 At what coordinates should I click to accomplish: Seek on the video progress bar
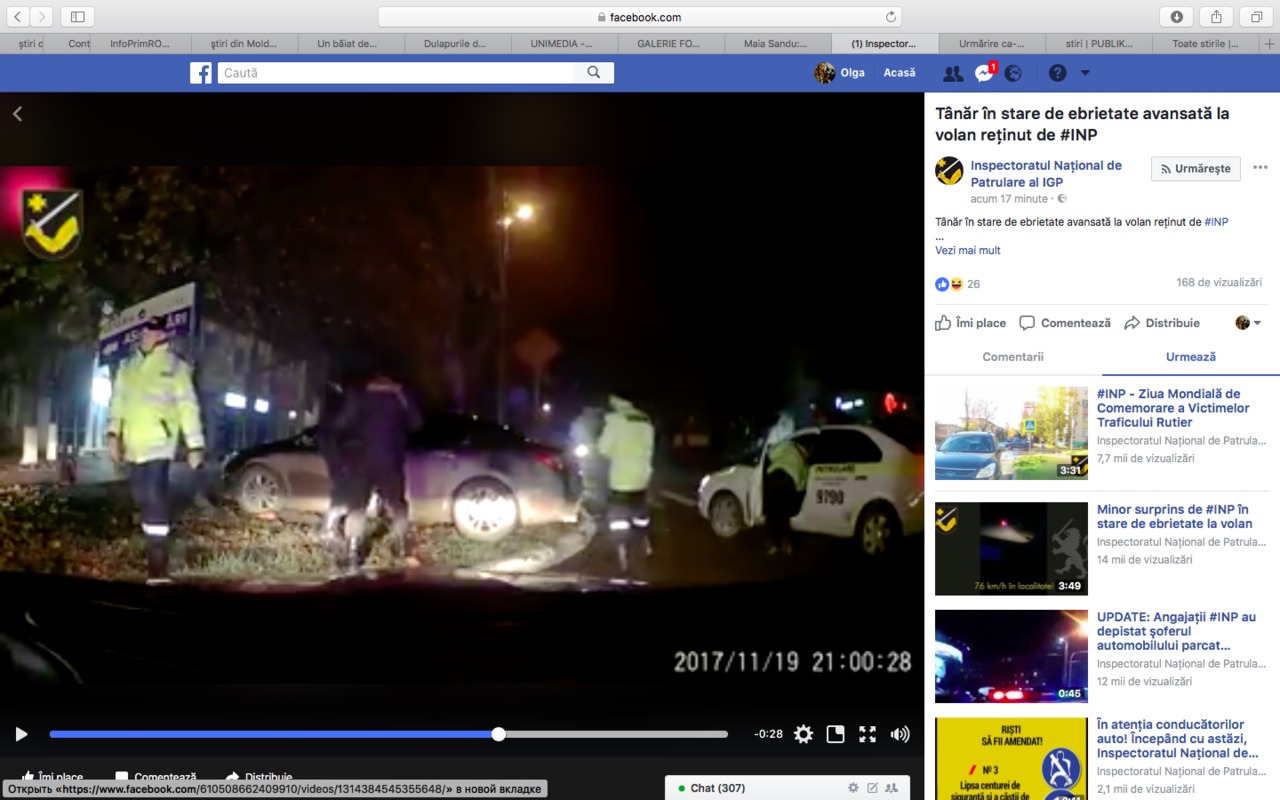click(x=389, y=734)
